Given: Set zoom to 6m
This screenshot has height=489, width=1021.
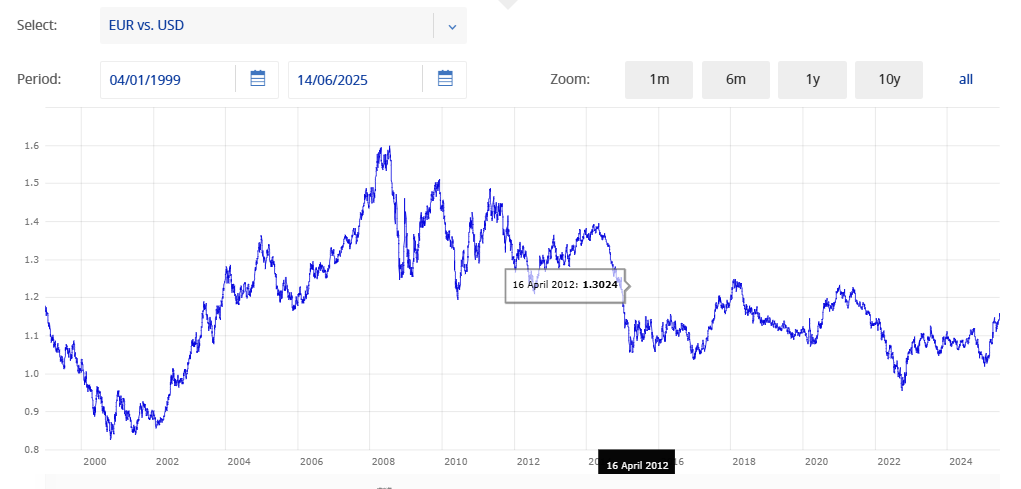Looking at the screenshot, I should (x=736, y=80).
